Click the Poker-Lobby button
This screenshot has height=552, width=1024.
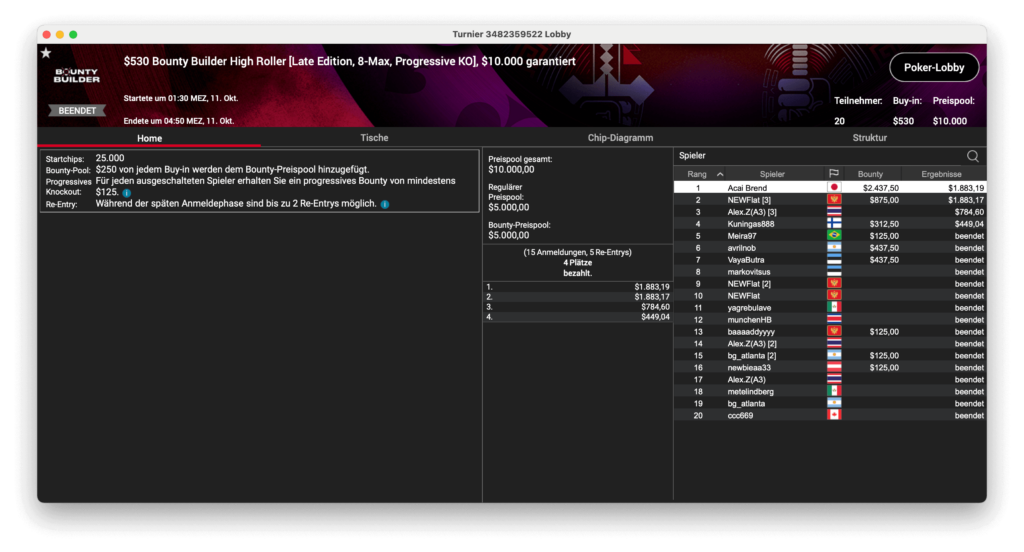tap(934, 67)
